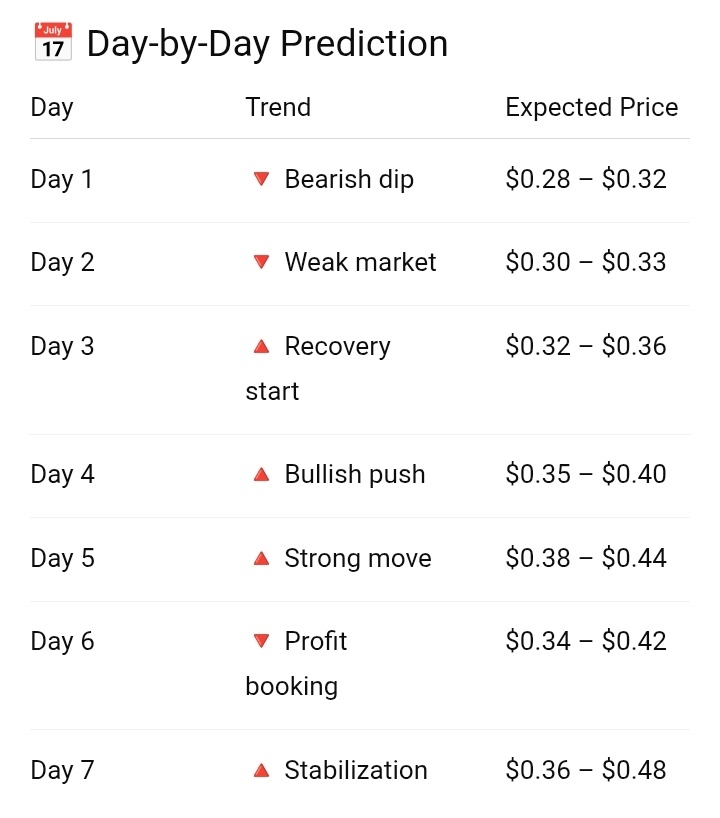Select the Trend column header
720x818 pixels.
coord(278,107)
